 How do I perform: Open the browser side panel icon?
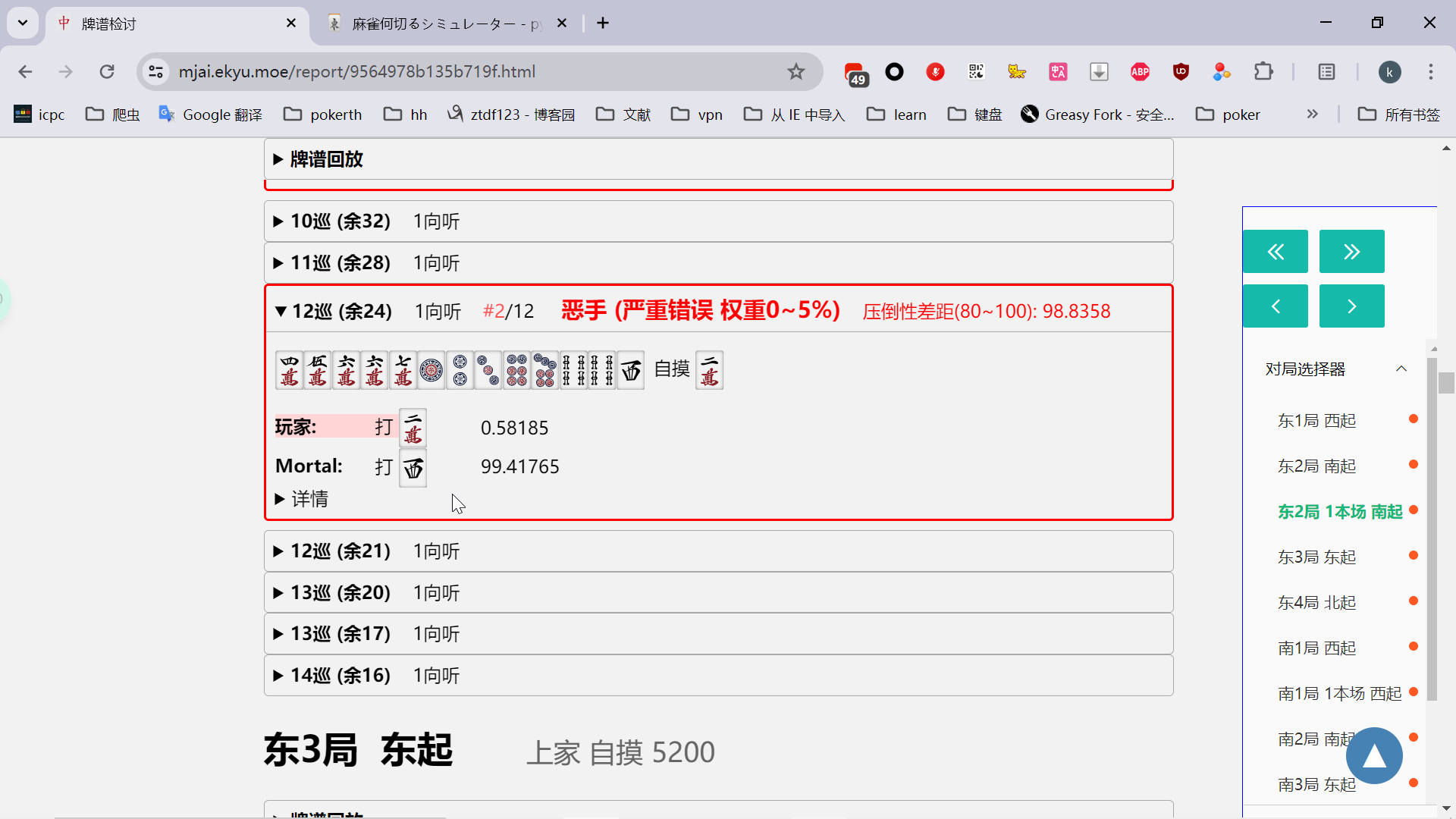pos(1326,72)
